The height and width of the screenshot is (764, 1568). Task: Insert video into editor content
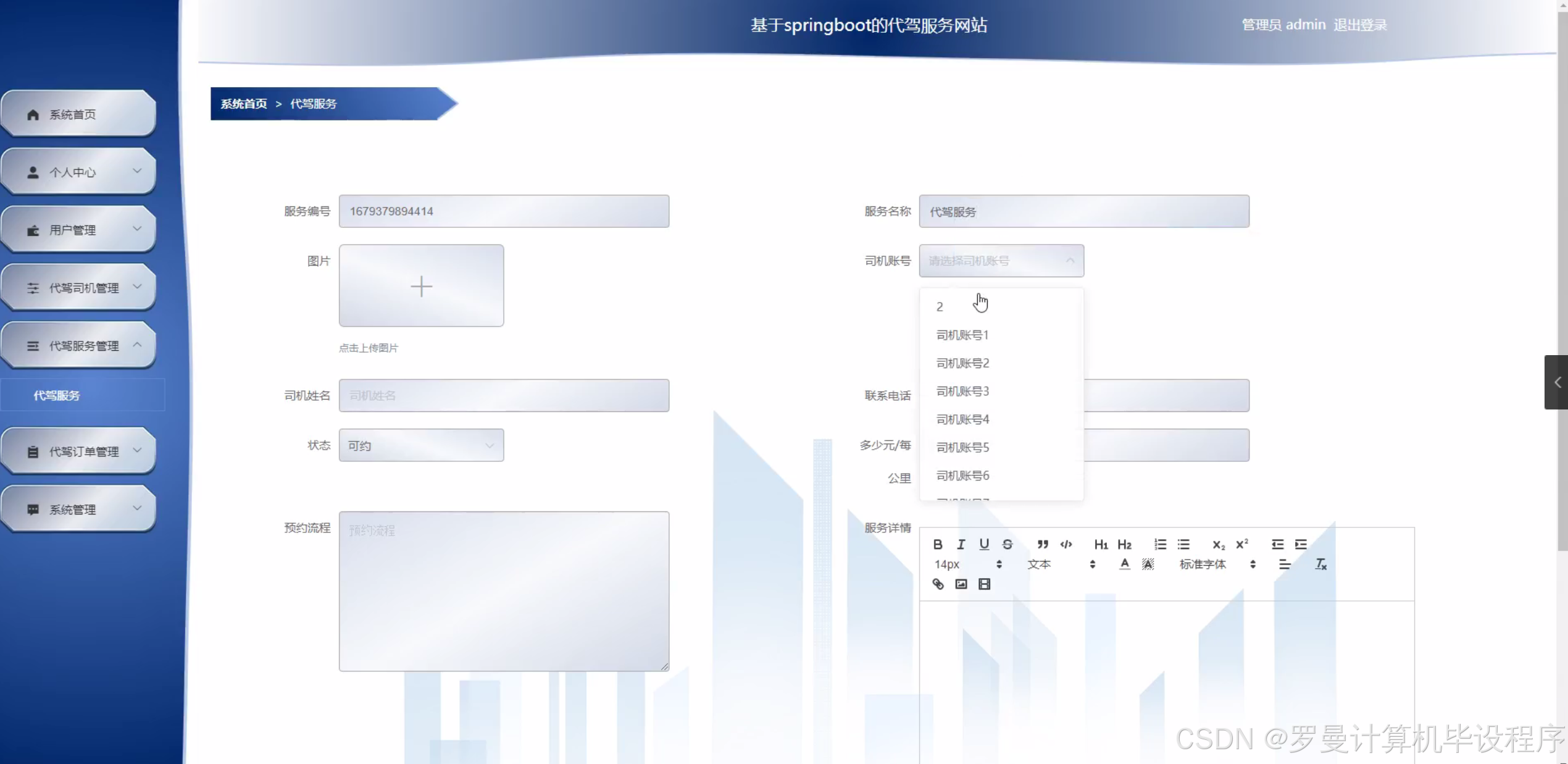[985, 584]
